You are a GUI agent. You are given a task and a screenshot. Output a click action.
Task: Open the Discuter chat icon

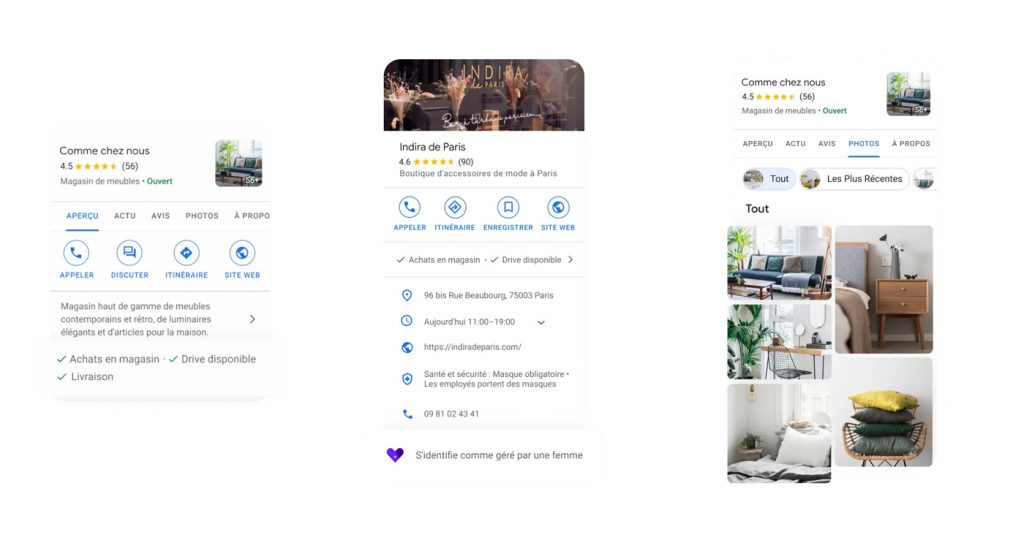[130, 254]
